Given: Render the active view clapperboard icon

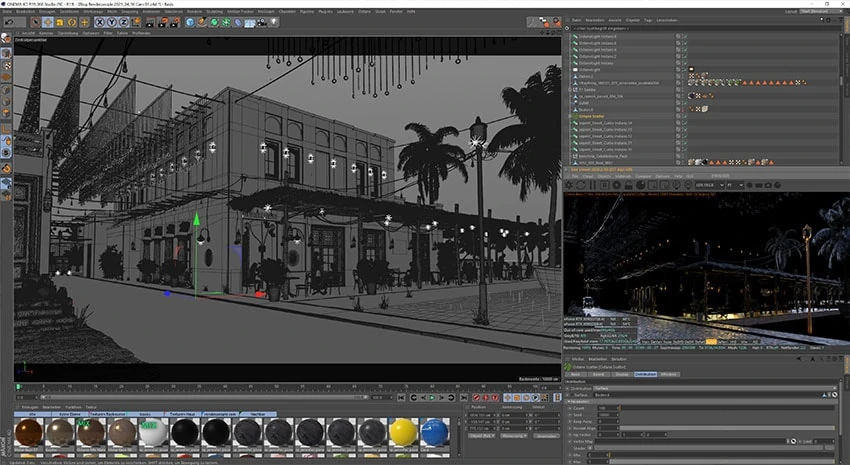Looking at the screenshot, I should [x=150, y=22].
